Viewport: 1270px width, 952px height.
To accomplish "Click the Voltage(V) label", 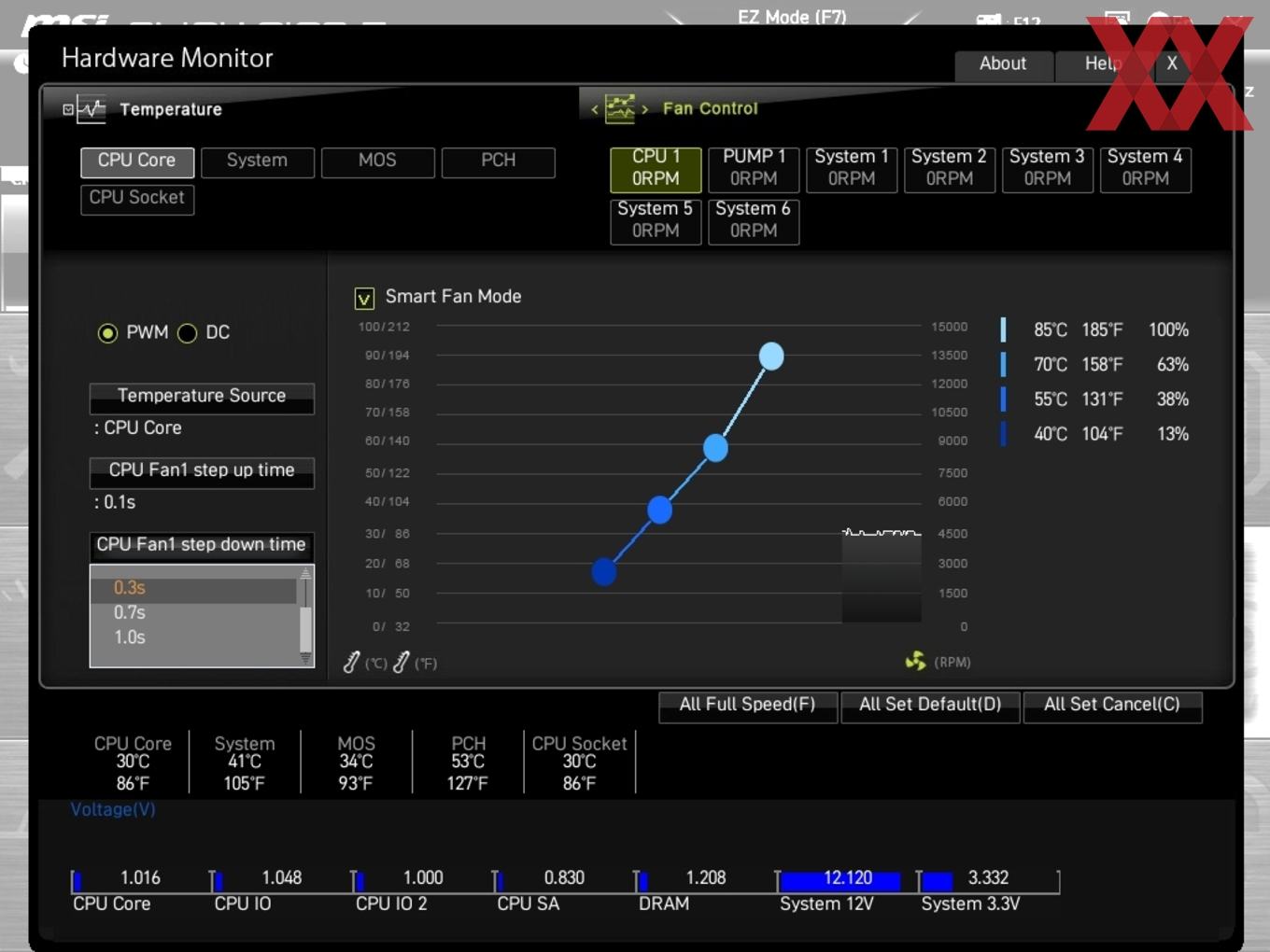I will tap(113, 810).
